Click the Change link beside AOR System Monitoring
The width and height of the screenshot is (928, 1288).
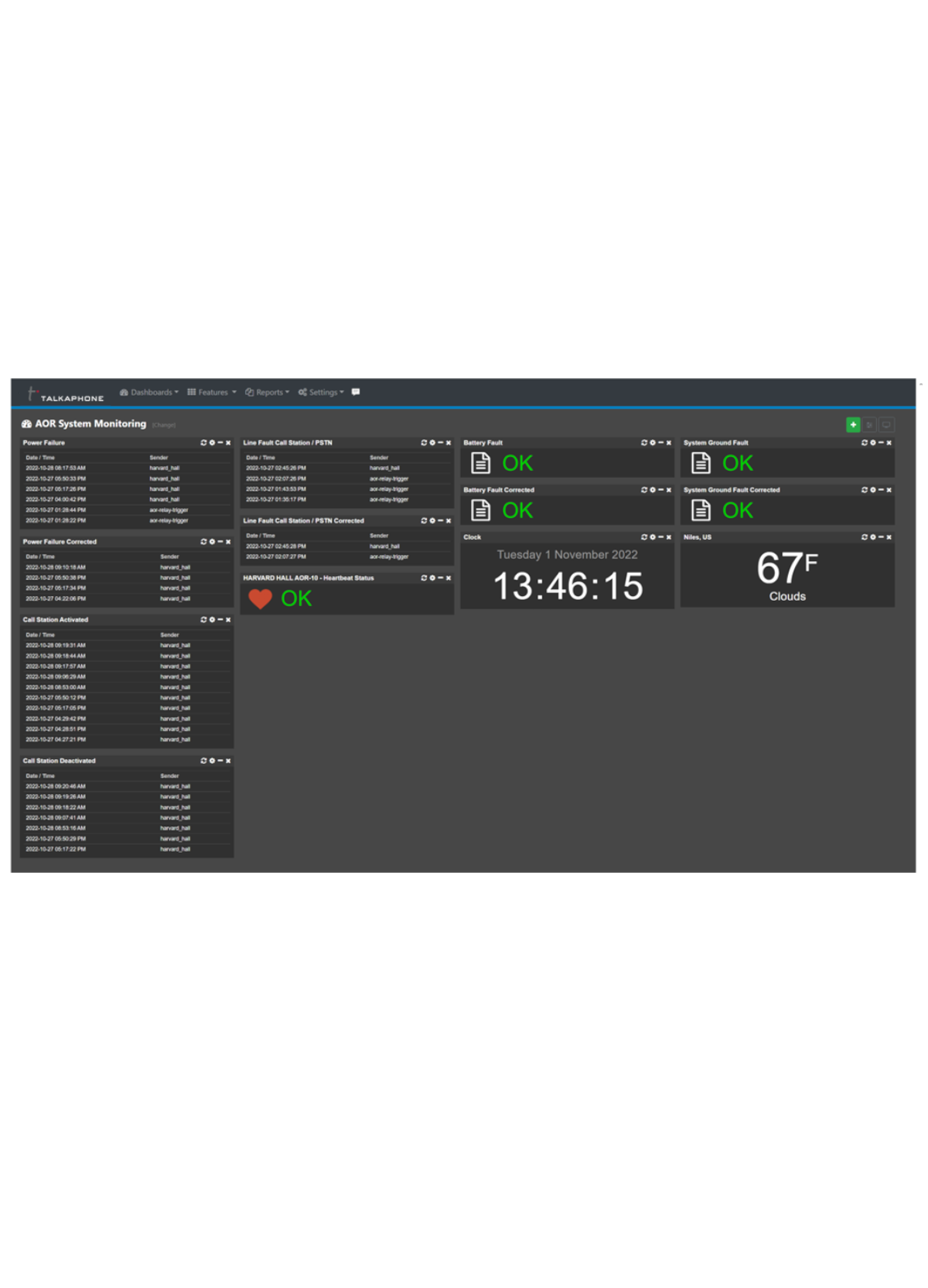coord(164,425)
